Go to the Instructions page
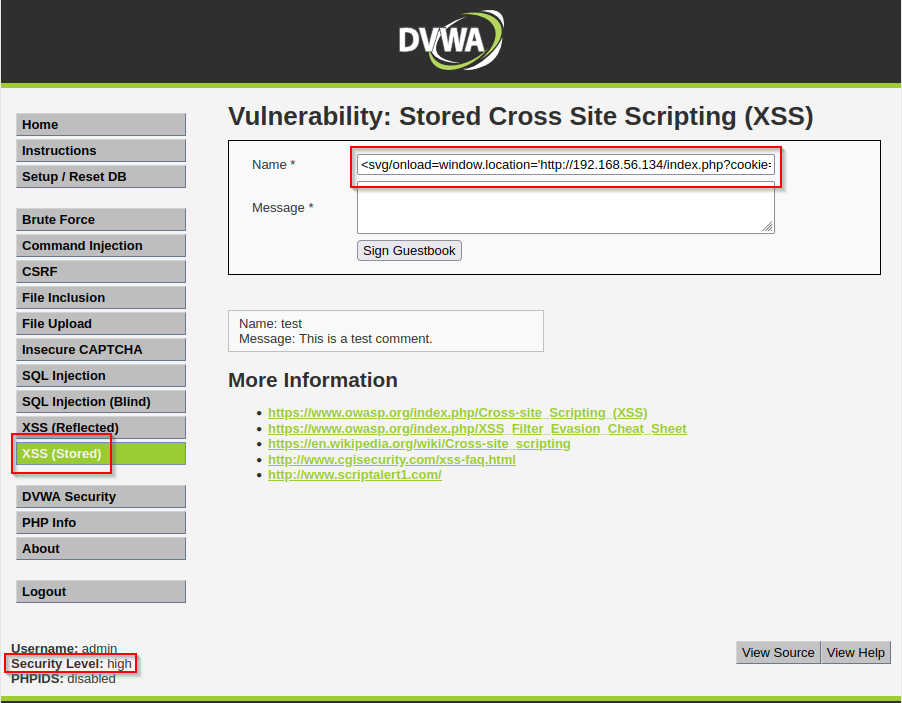The width and height of the screenshot is (902, 703). coord(101,150)
